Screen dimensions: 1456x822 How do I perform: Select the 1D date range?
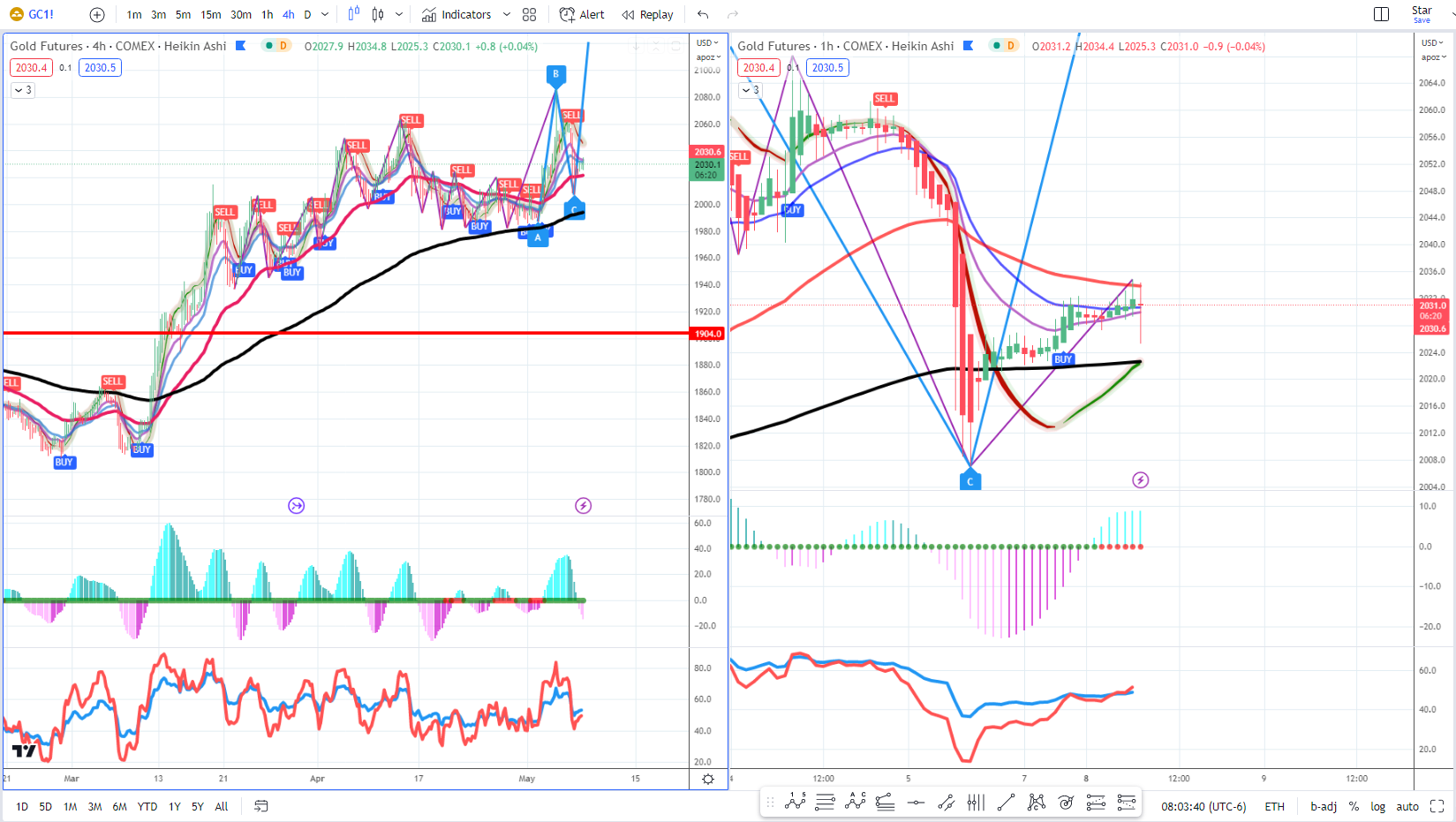(22, 806)
